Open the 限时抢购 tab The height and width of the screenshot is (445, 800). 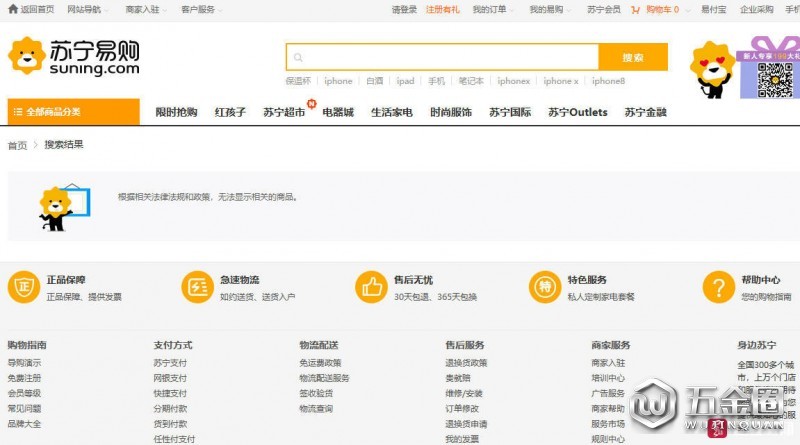176,112
